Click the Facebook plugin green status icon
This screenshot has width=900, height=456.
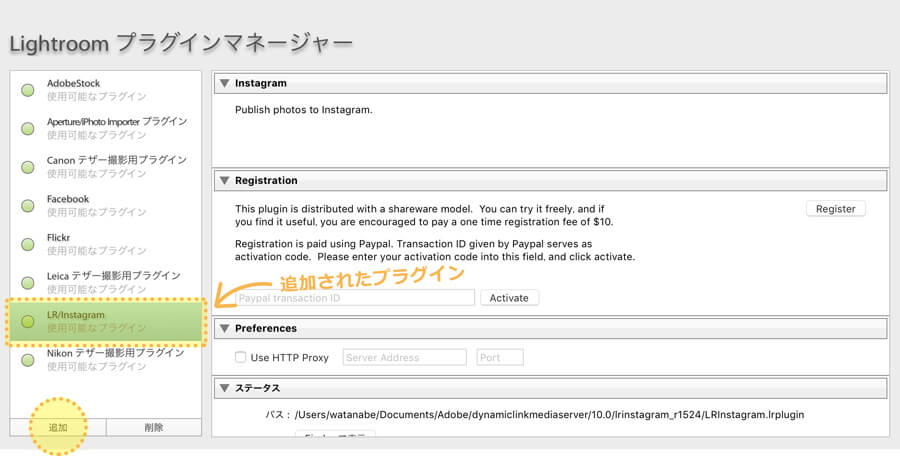tap(28, 206)
